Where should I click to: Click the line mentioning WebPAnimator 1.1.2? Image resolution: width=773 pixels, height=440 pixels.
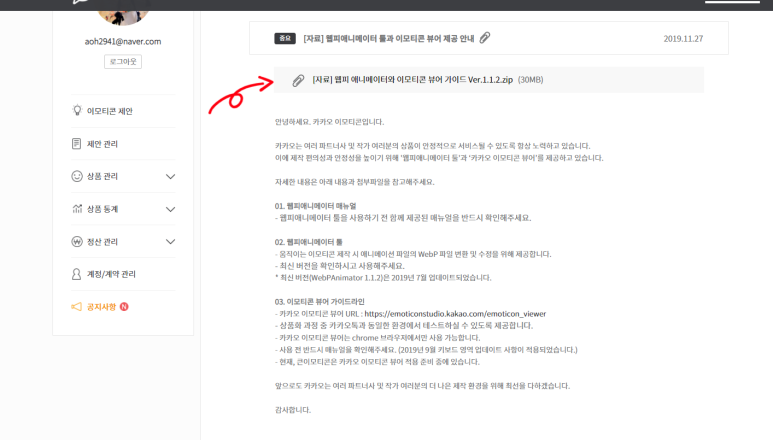pos(383,278)
